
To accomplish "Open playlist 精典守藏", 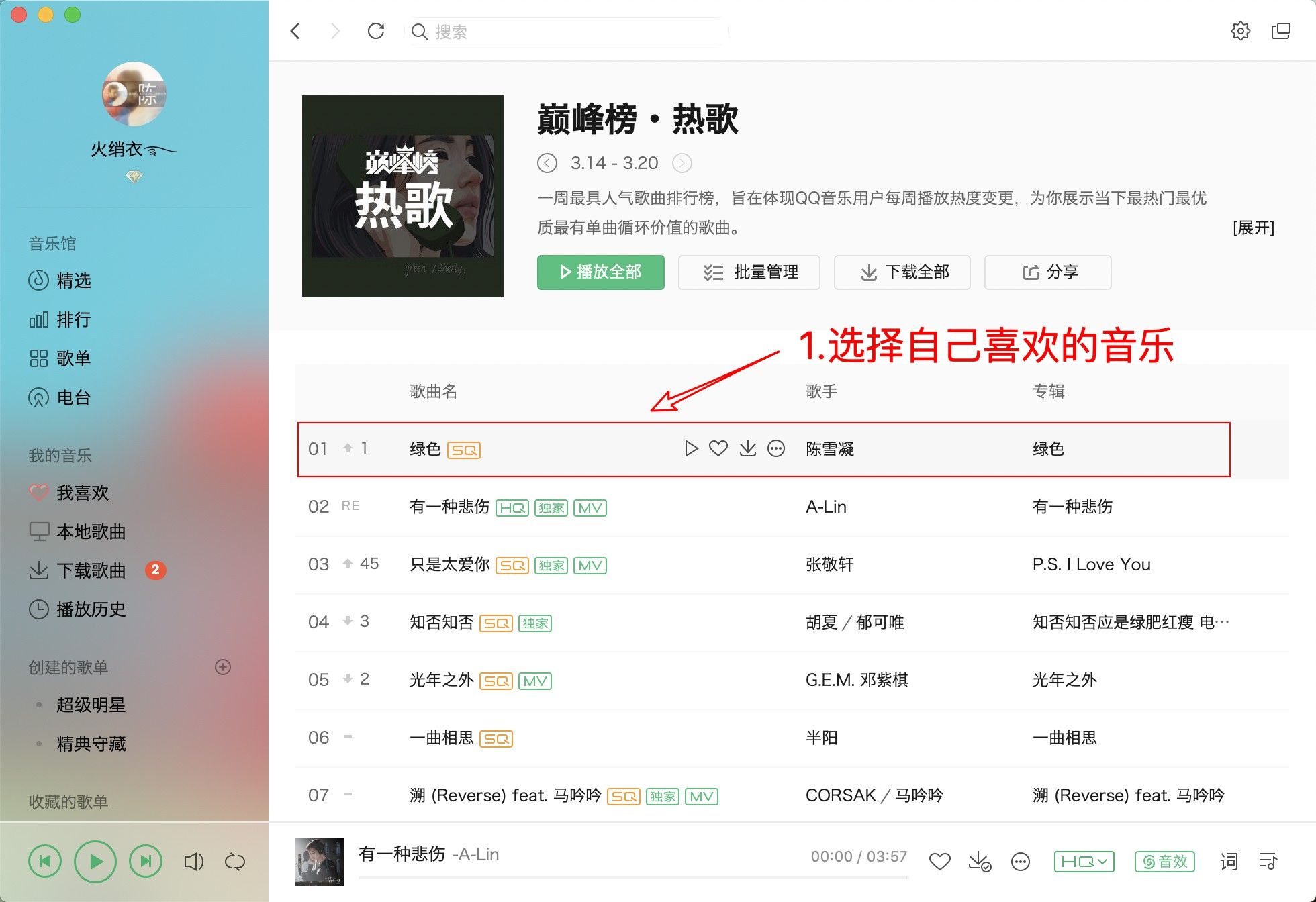I will [91, 744].
